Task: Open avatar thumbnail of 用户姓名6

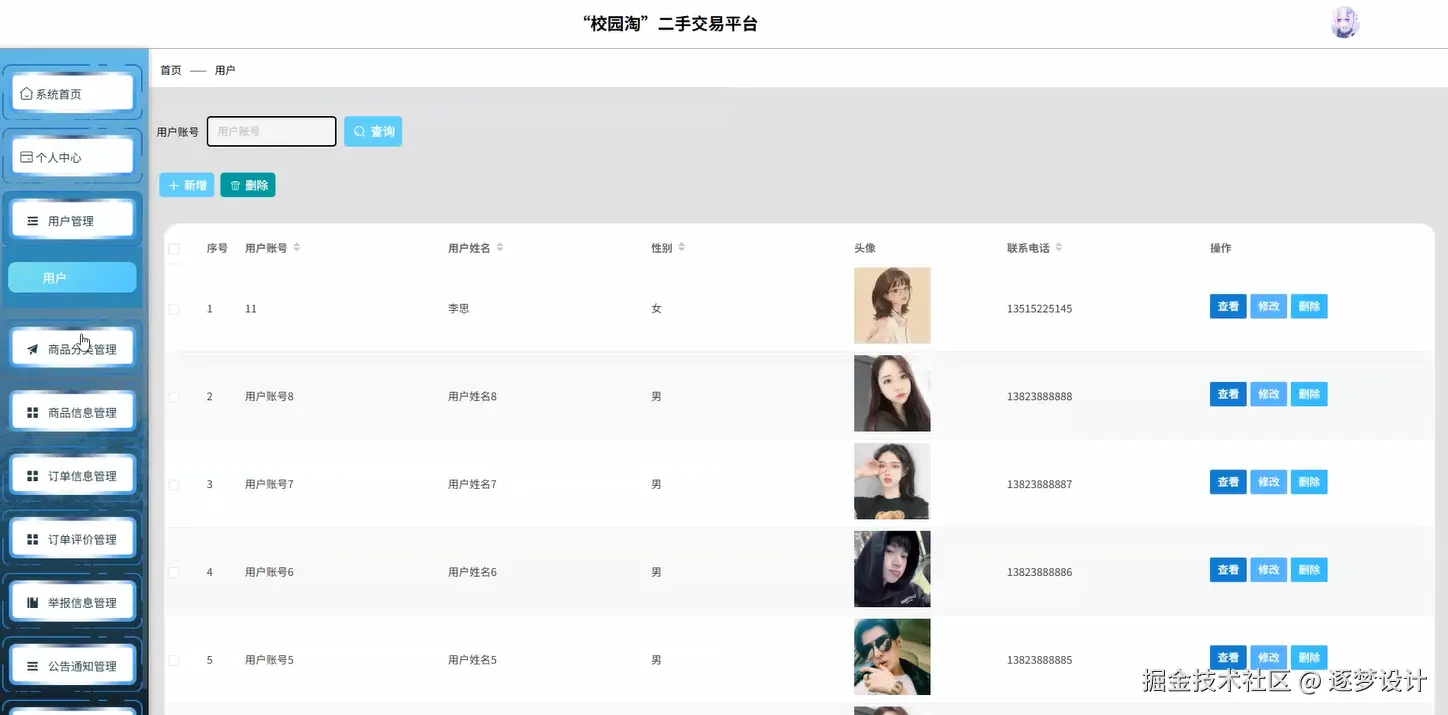Action: (x=892, y=569)
